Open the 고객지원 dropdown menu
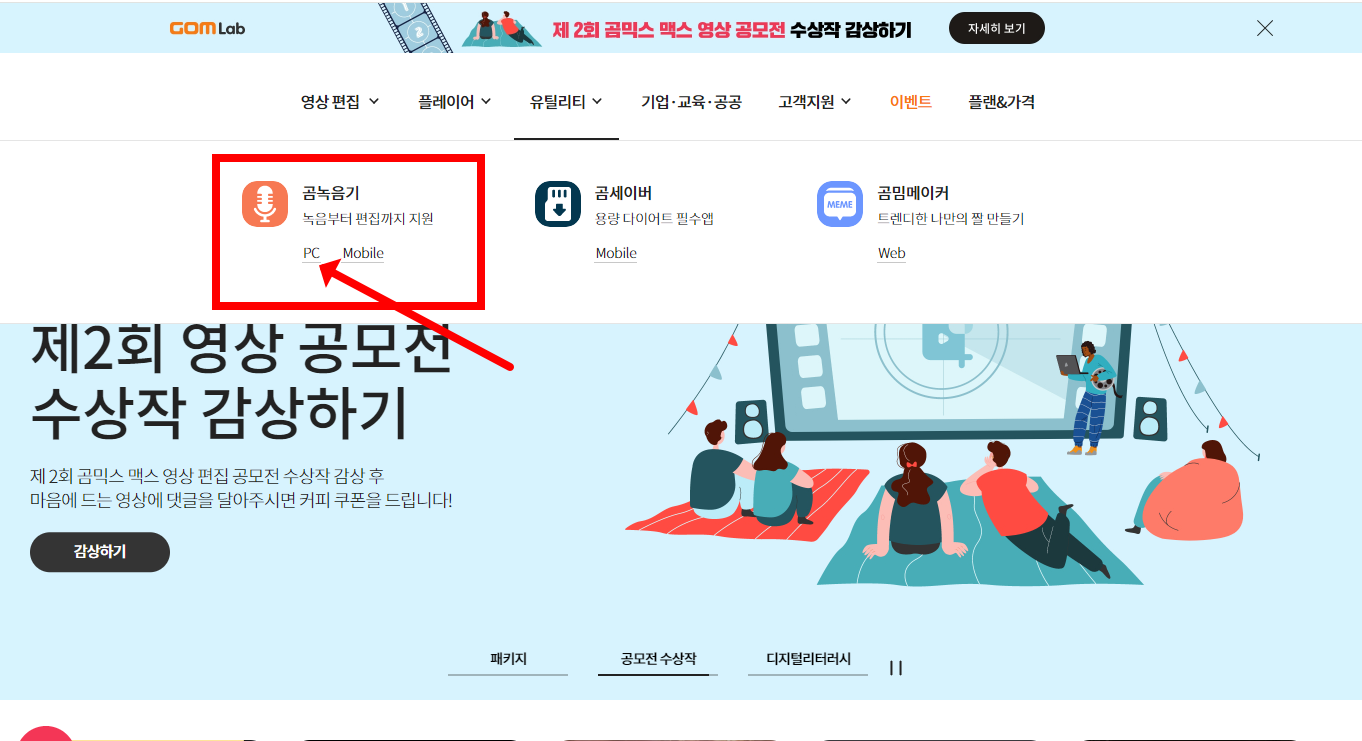This screenshot has height=741, width=1362. [x=814, y=101]
